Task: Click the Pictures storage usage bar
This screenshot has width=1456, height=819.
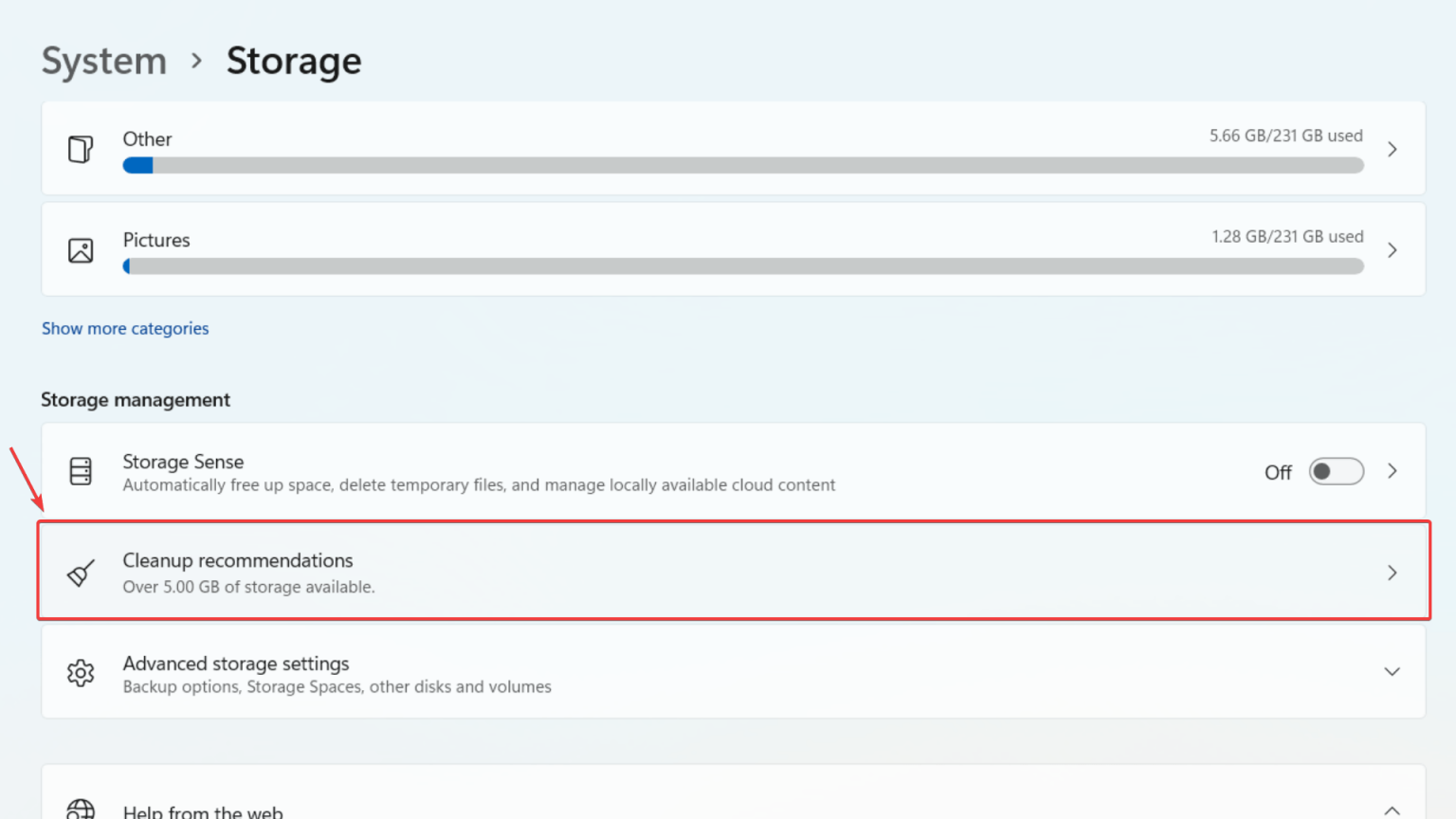Action: tap(742, 266)
